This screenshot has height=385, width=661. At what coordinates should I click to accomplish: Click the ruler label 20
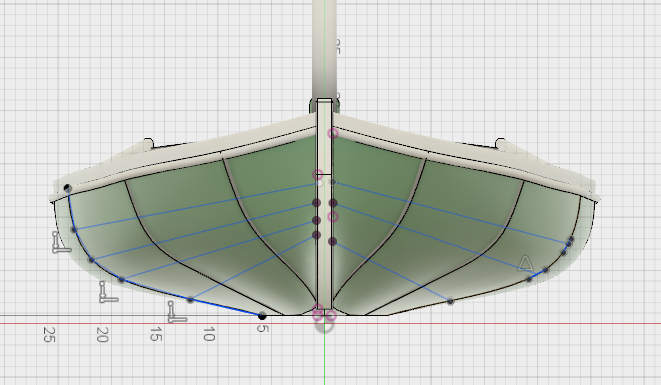[102, 334]
